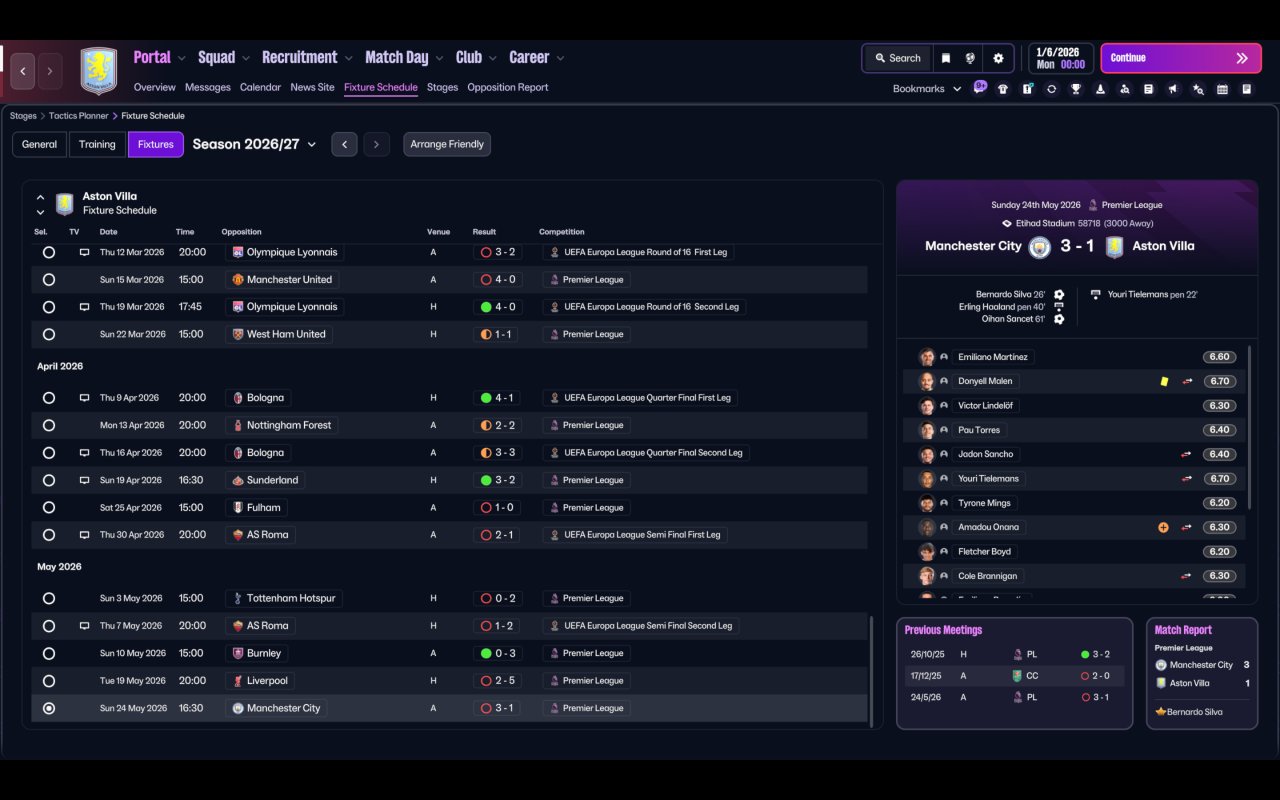Click the Continue button
This screenshot has width=1280, height=800.
1180,58
